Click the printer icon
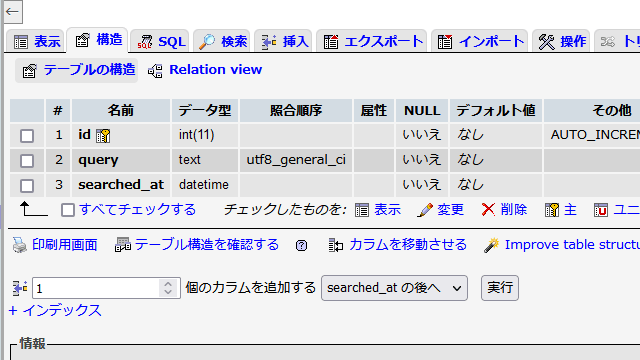This screenshot has width=640, height=360. 19,245
